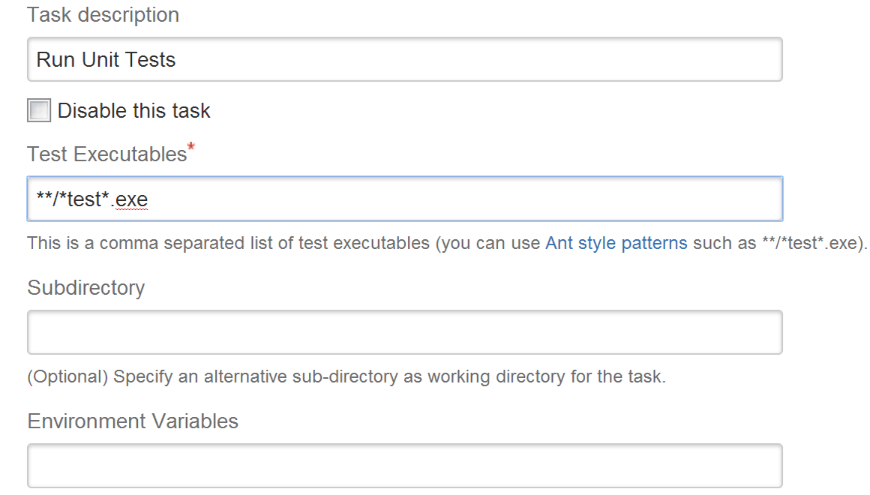Click the "Subdirectory" field label
The image size is (870, 495).
86,288
